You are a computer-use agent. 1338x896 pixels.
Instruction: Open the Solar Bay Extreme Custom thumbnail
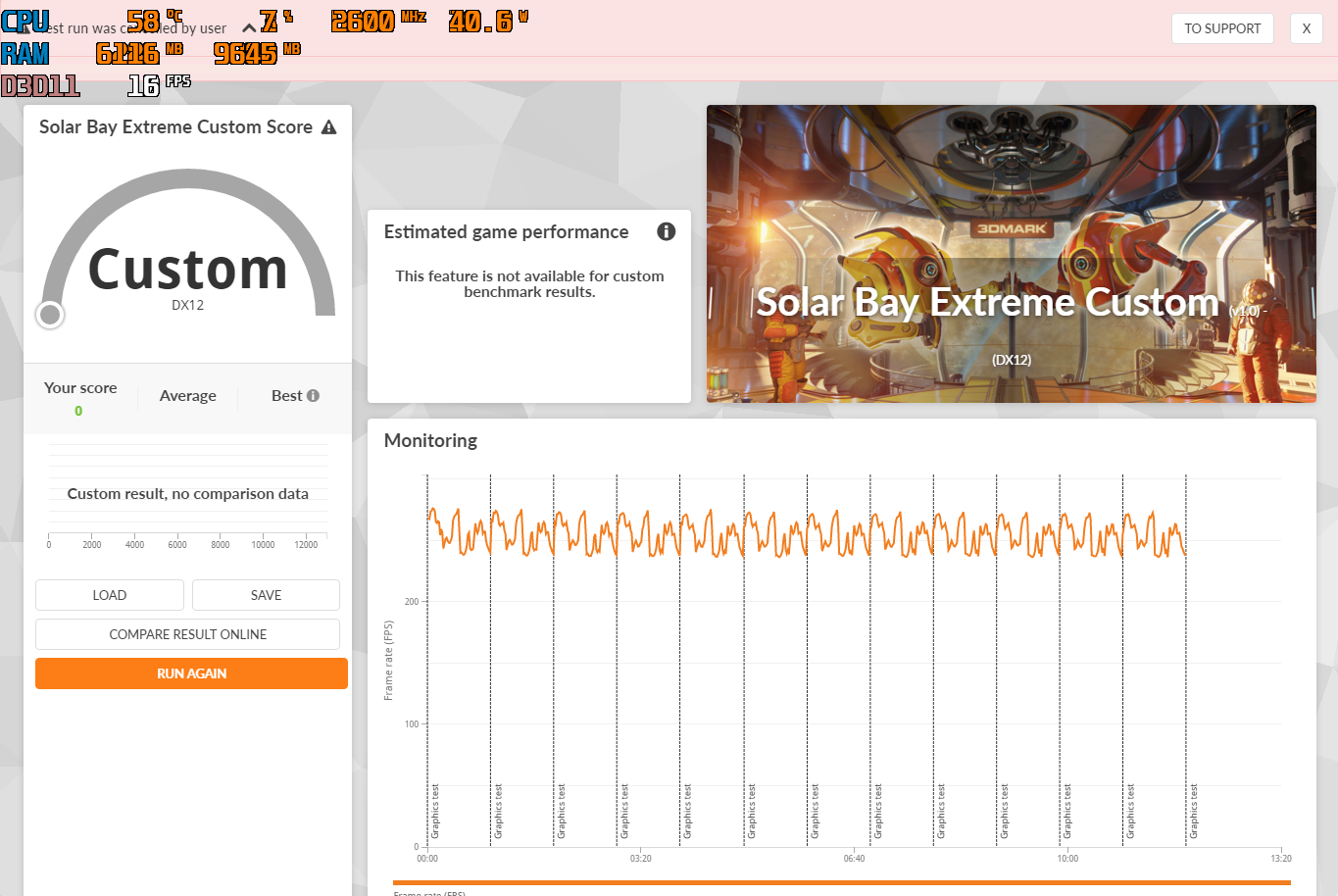(1011, 254)
